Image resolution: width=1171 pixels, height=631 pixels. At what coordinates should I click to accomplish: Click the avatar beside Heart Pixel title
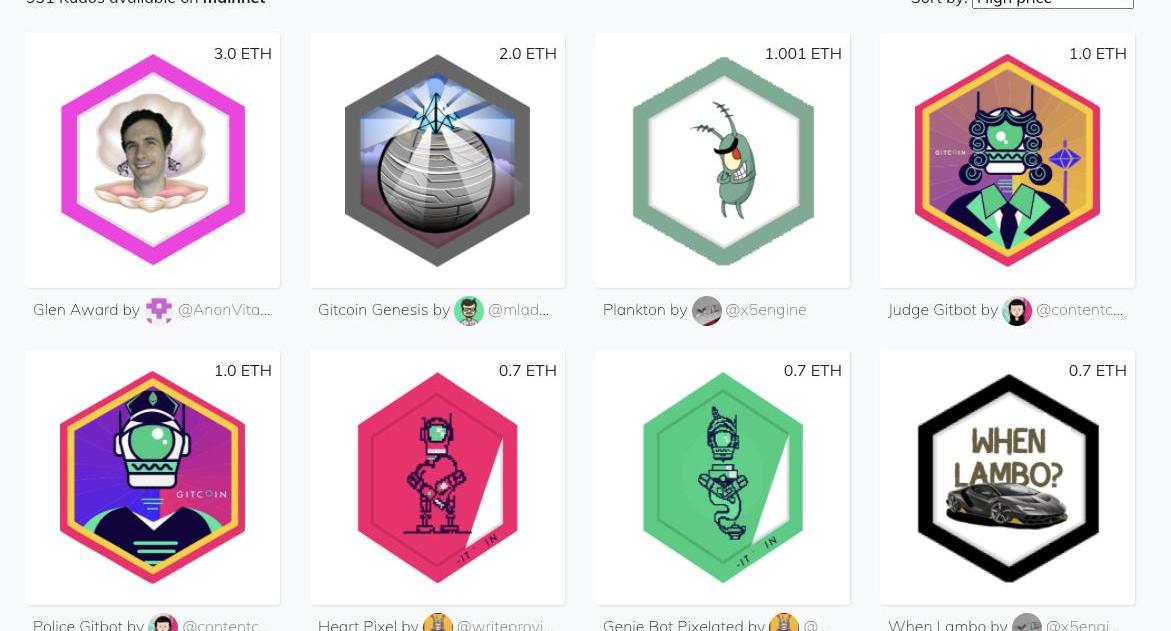(x=437, y=623)
